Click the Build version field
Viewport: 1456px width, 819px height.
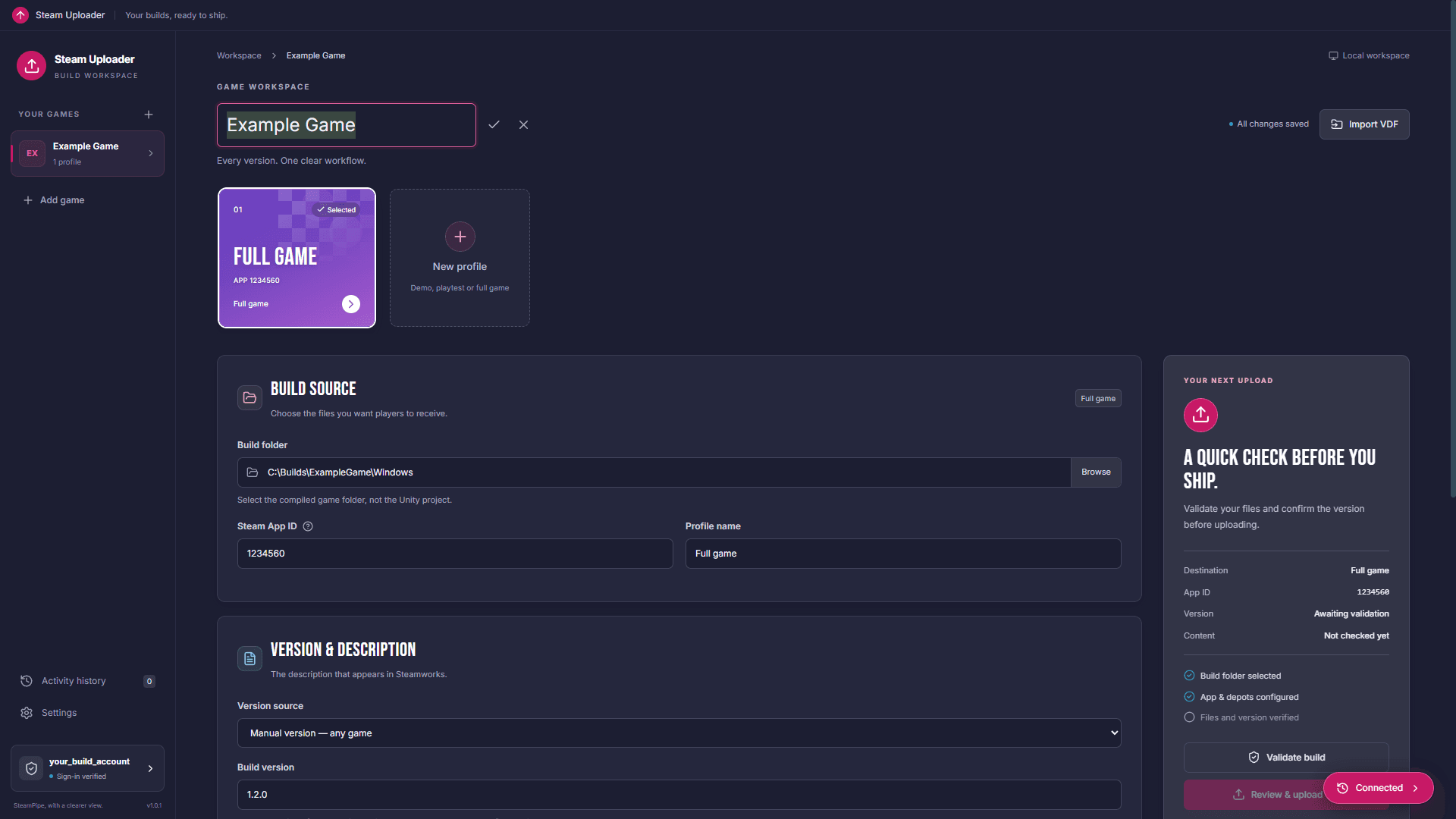click(x=679, y=795)
